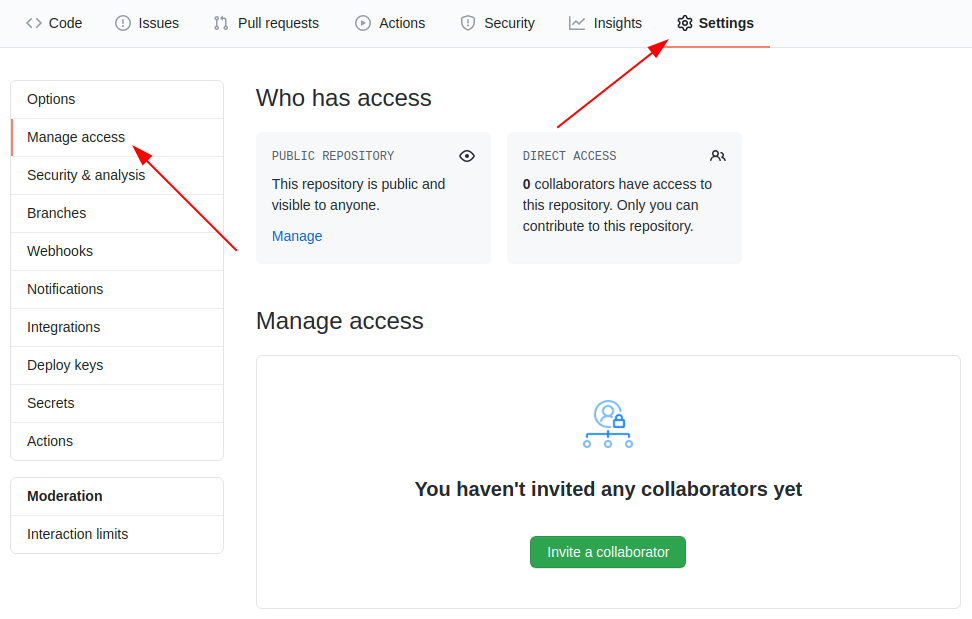Open the Webhooks settings section

60,251
